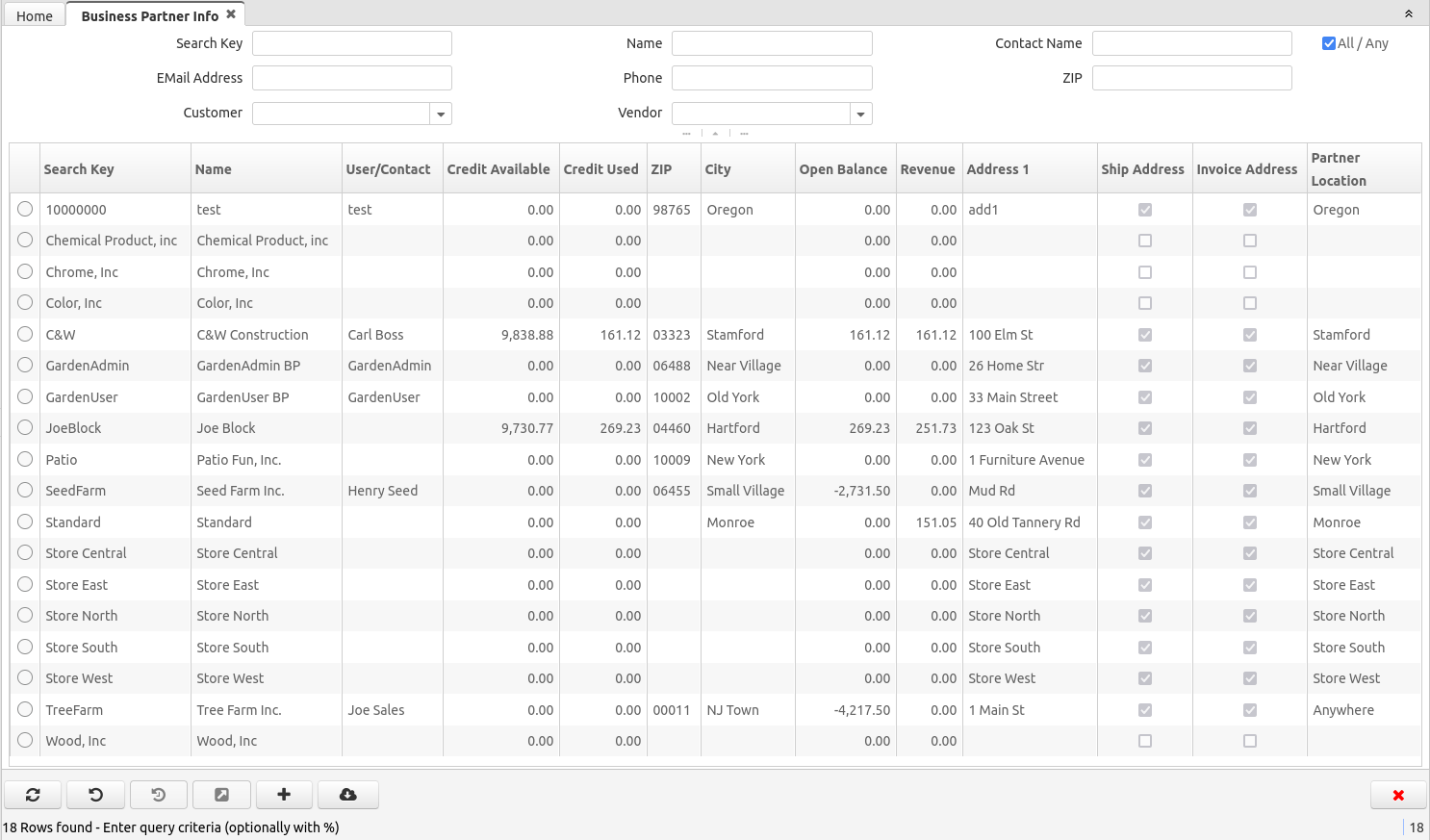Sort by the Credit Available column header
Screen dimensions: 1430x840
pyautogui.click(x=498, y=169)
